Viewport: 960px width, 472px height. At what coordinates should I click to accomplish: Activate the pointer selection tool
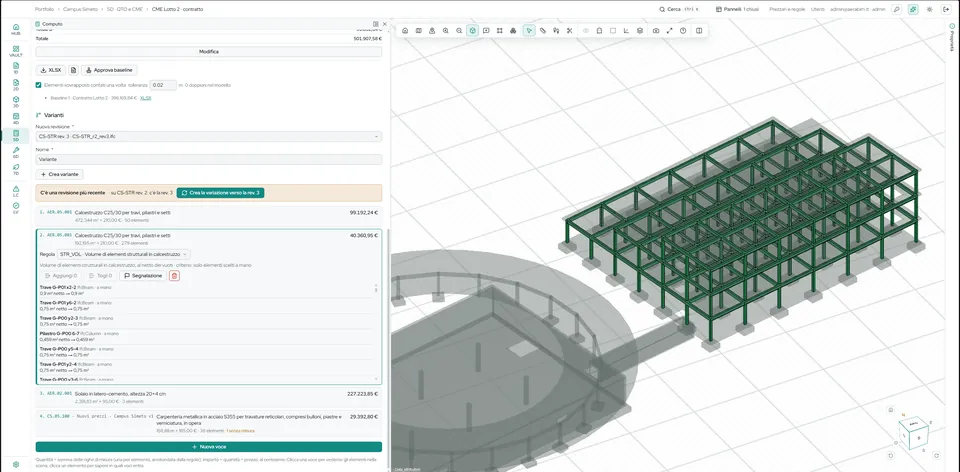[x=529, y=31]
